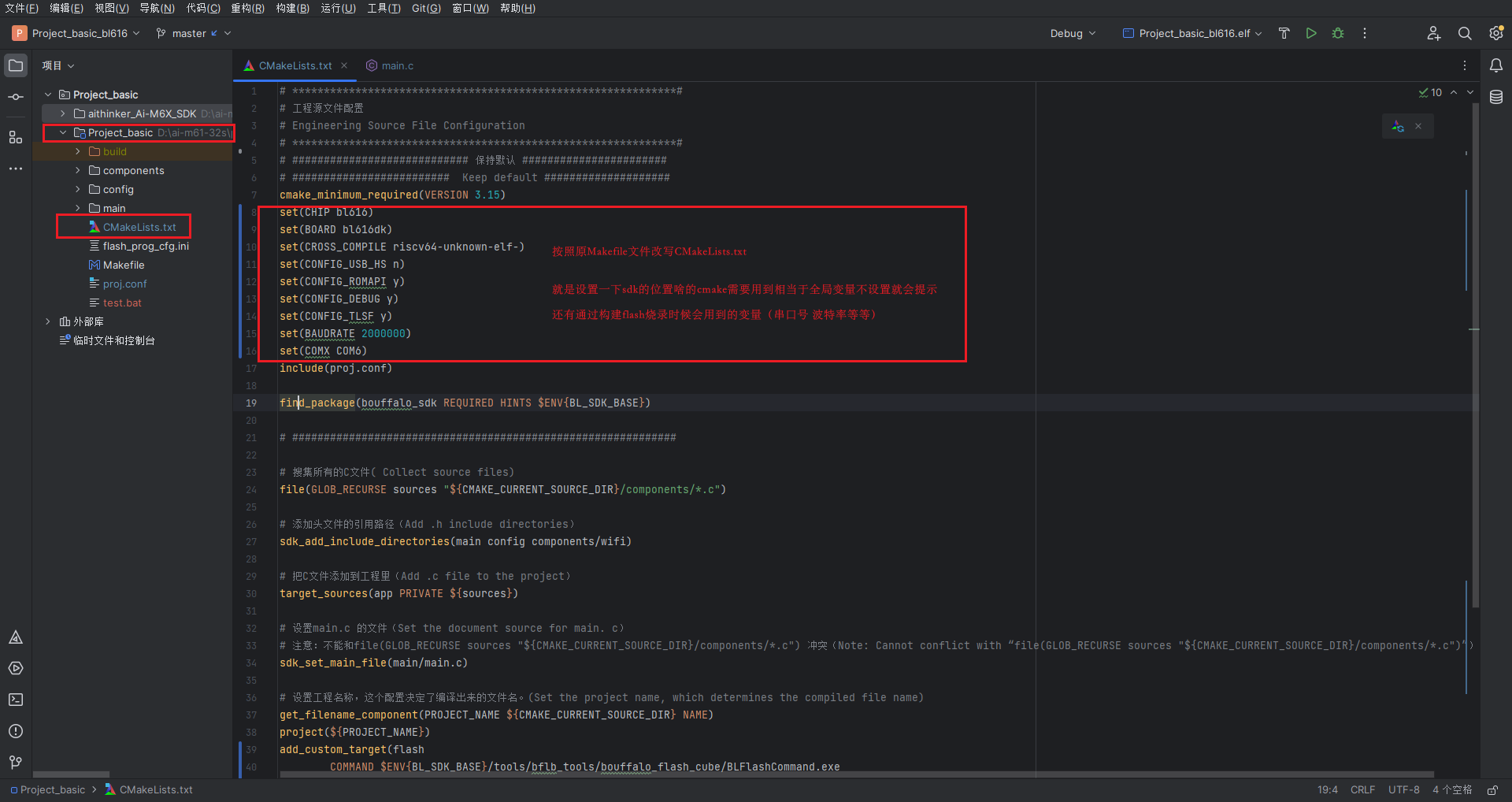Screen dimensions: 1512x802
Task: Open the Notifications bell icon
Action: (x=1496, y=65)
